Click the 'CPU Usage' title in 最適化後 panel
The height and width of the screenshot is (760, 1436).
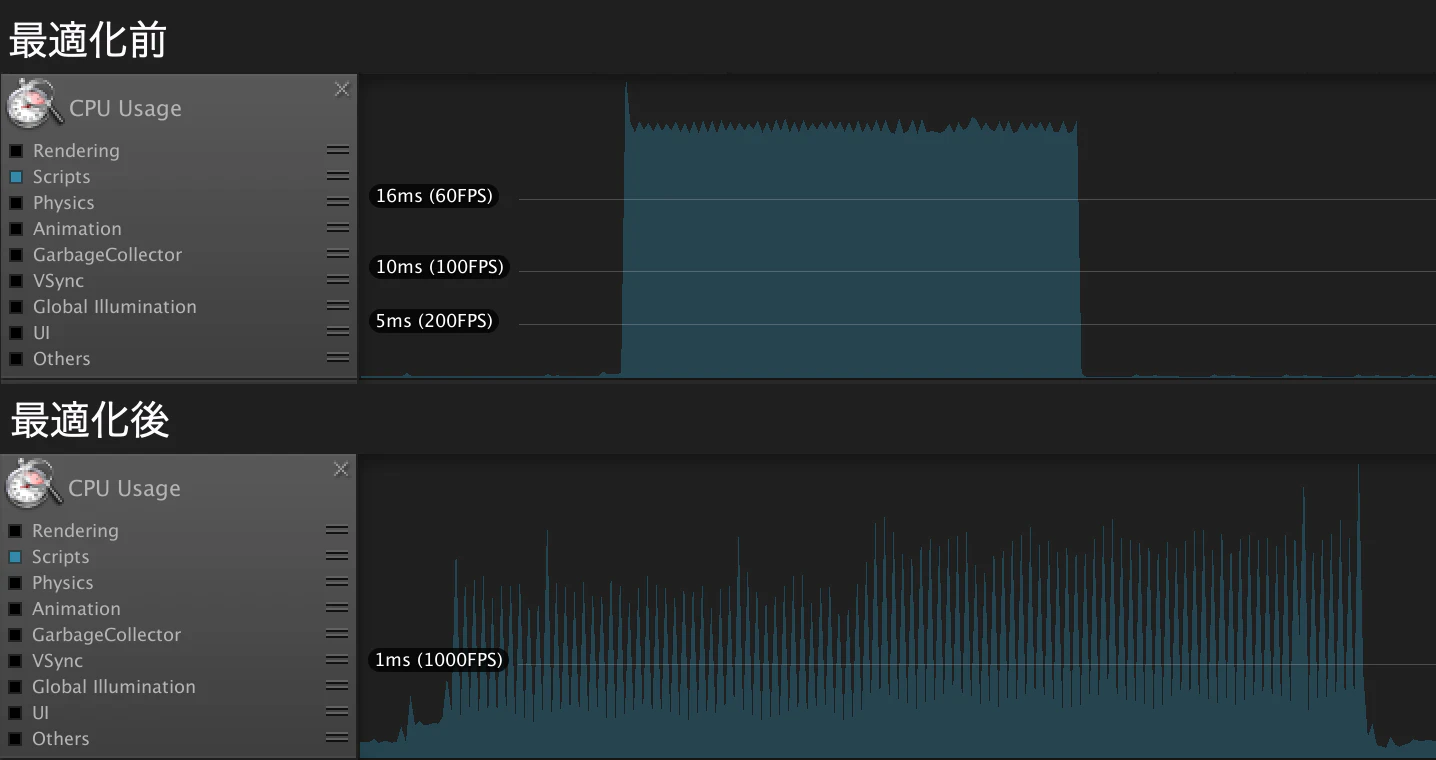pos(124,488)
